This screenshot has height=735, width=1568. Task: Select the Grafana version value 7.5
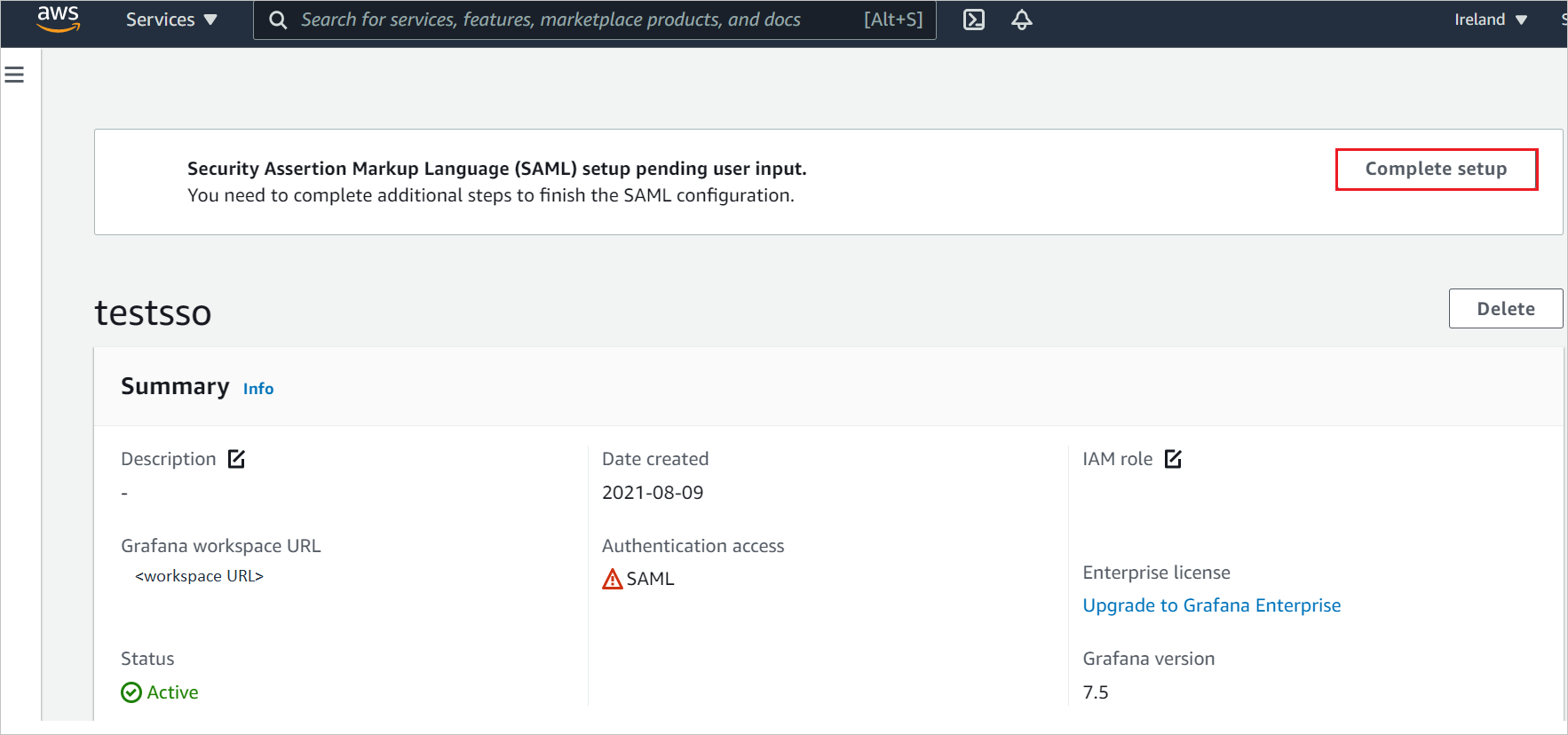pos(1096,692)
